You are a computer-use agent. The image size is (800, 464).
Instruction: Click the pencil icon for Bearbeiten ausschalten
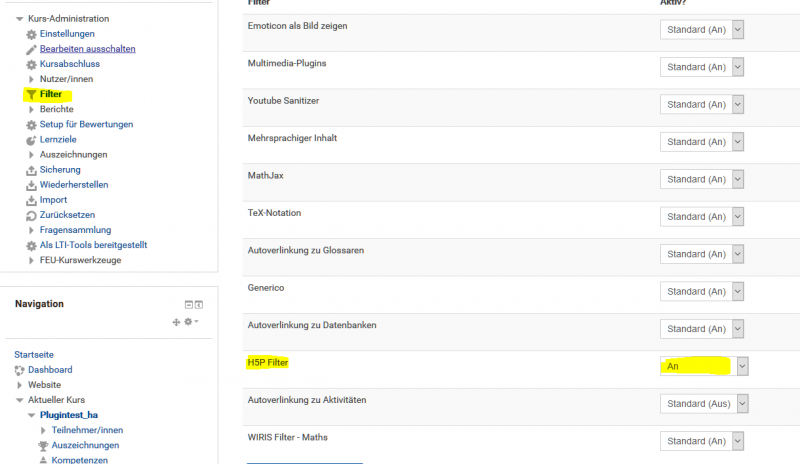[31, 49]
